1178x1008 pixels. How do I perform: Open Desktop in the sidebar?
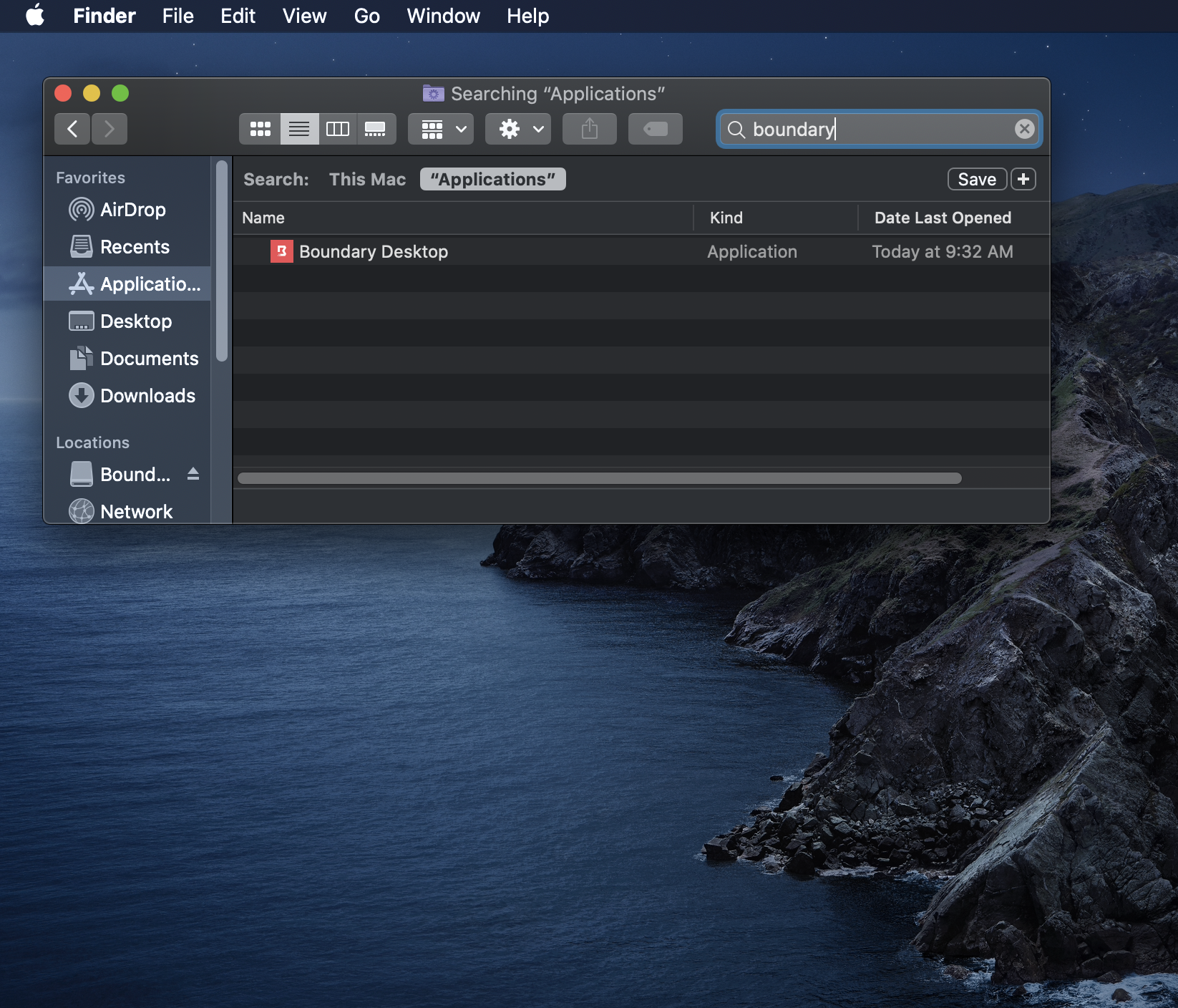(x=127, y=321)
